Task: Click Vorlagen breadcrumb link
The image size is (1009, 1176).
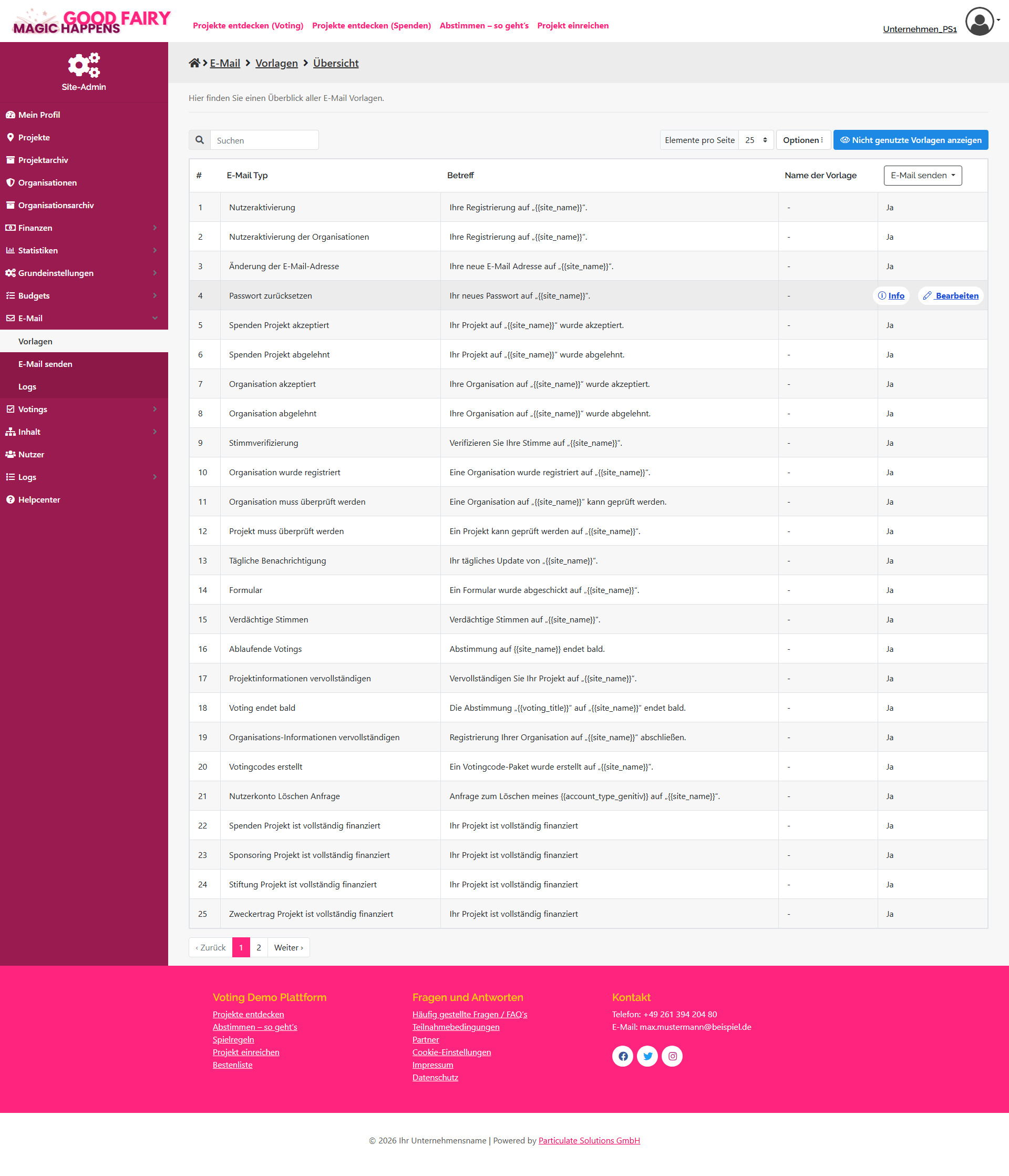Action: (276, 63)
